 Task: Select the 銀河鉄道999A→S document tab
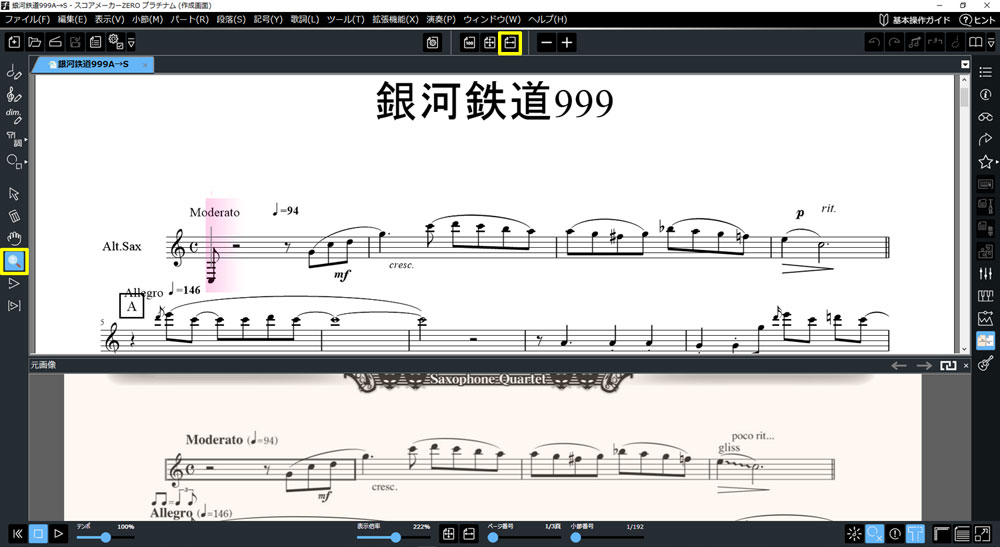pos(93,64)
